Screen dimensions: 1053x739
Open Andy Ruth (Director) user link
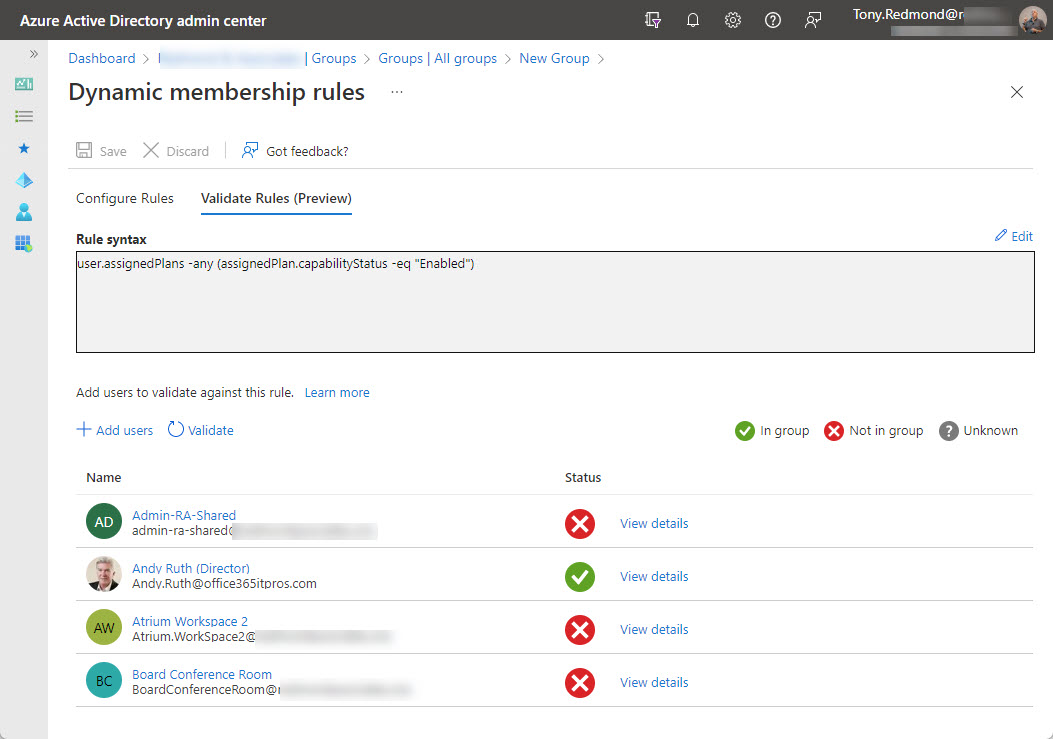(x=191, y=568)
